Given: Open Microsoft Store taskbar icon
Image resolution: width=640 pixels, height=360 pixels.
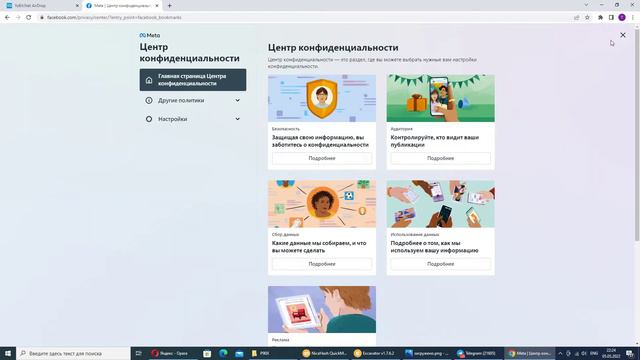Looking at the screenshot, I should click(x=207, y=353).
